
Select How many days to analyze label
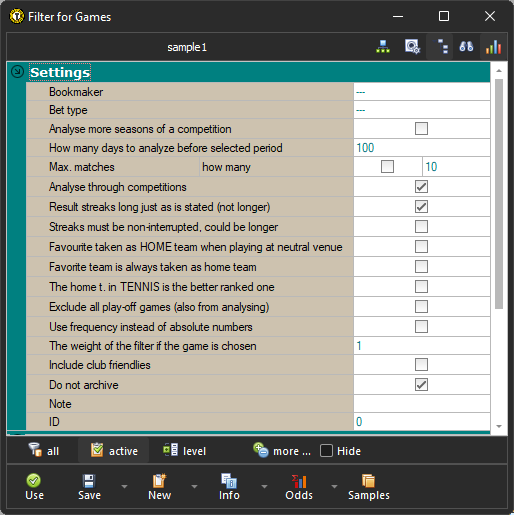(166, 148)
